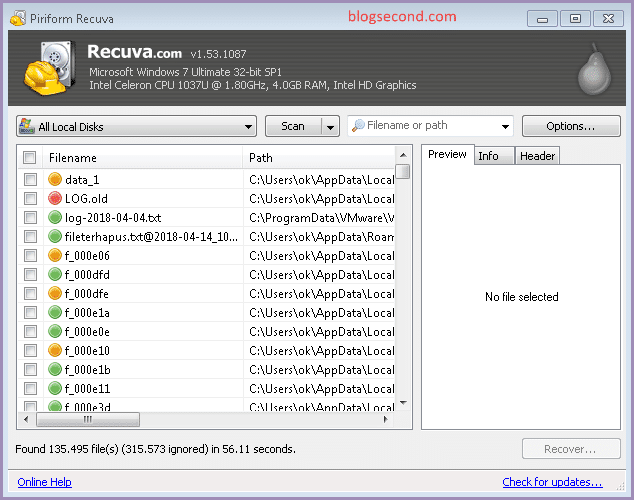The height and width of the screenshot is (500, 634).
Task: Check the box for fileterhapus.txt
Action: tap(30, 236)
